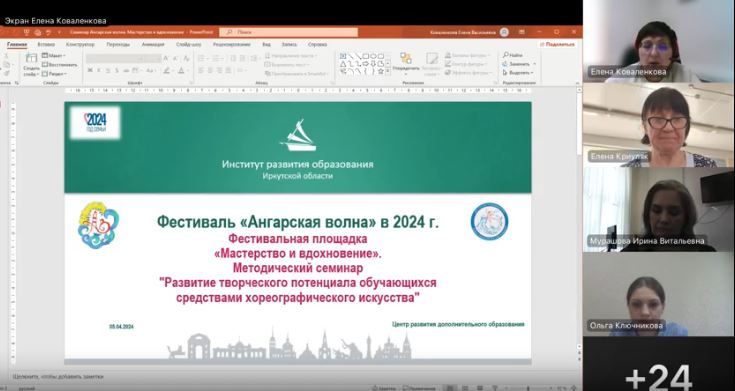Screen dimensions: 735x391
Task: Open the +24 participants tile
Action: tap(658, 364)
